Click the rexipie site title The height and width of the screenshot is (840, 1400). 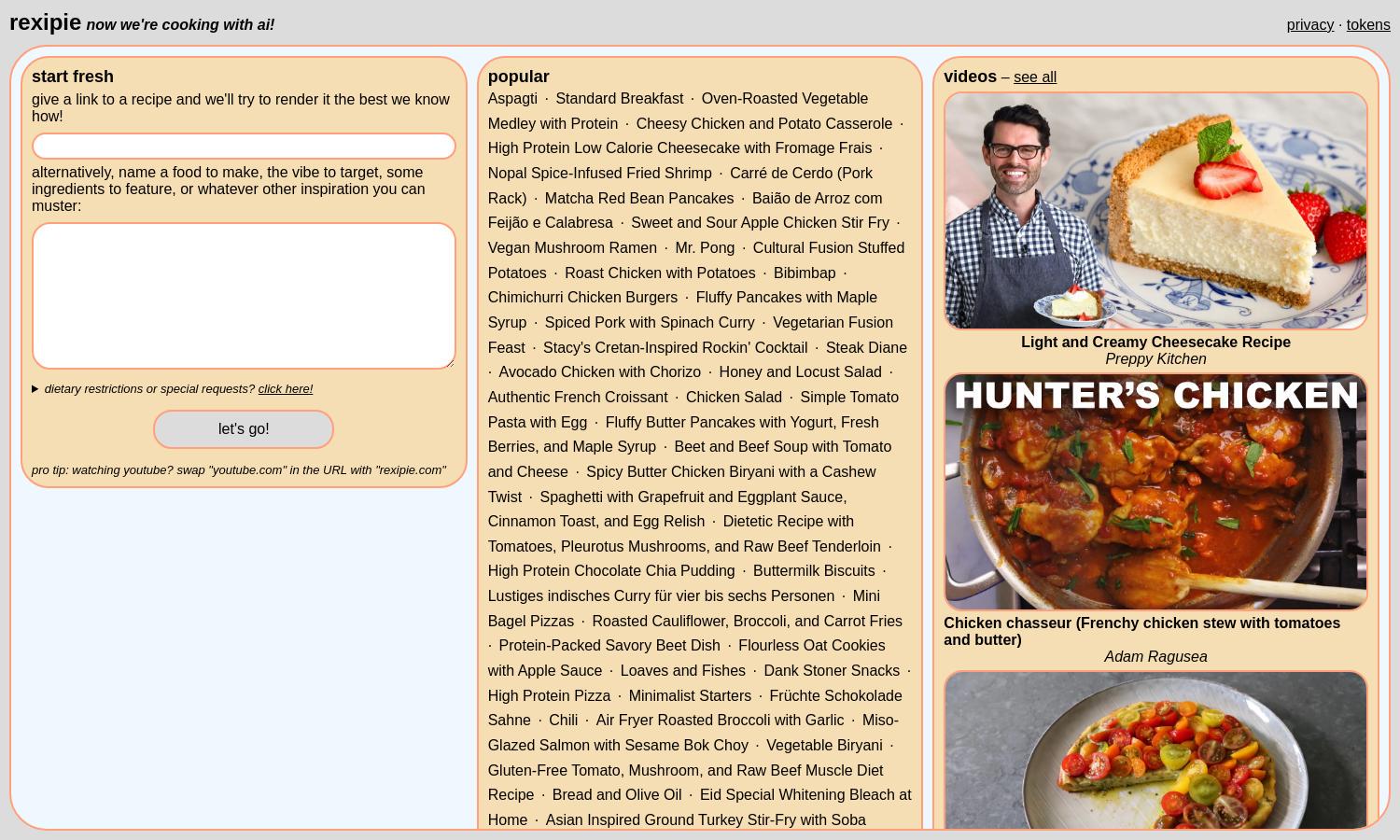45,22
